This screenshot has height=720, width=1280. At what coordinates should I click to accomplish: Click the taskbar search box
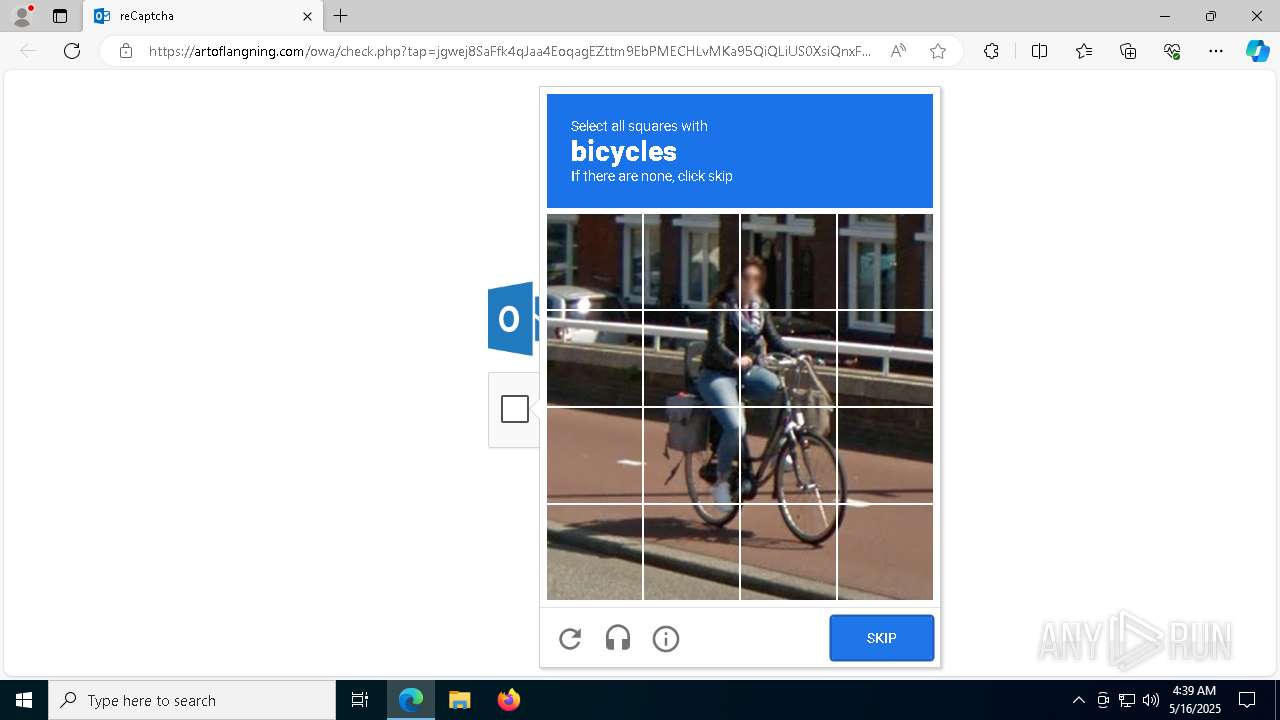pos(192,700)
